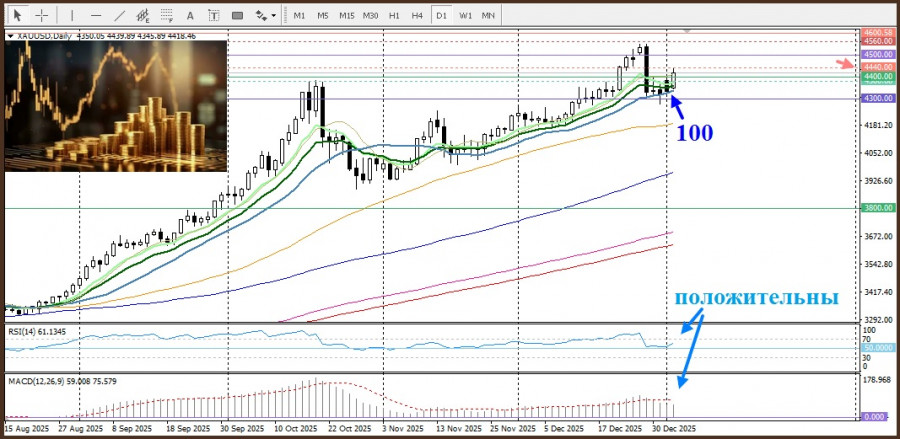The image size is (900, 439).
Task: Select the active D1 timeframe button
Action: 441,15
